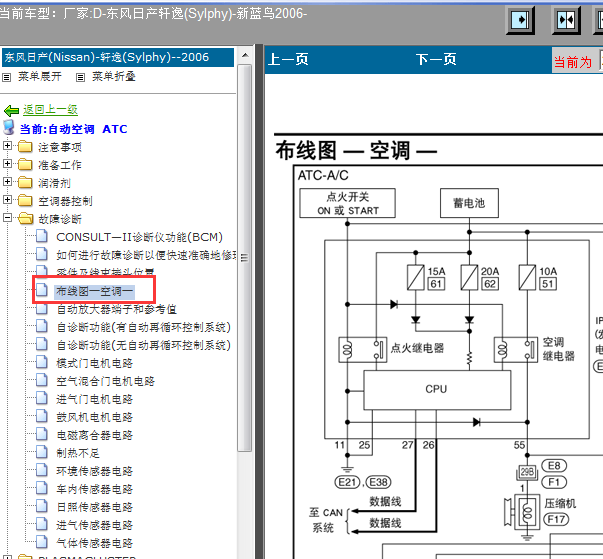The image size is (603, 559).
Task: Click the page icon beside 电磁离合器电路
Action: (42, 434)
